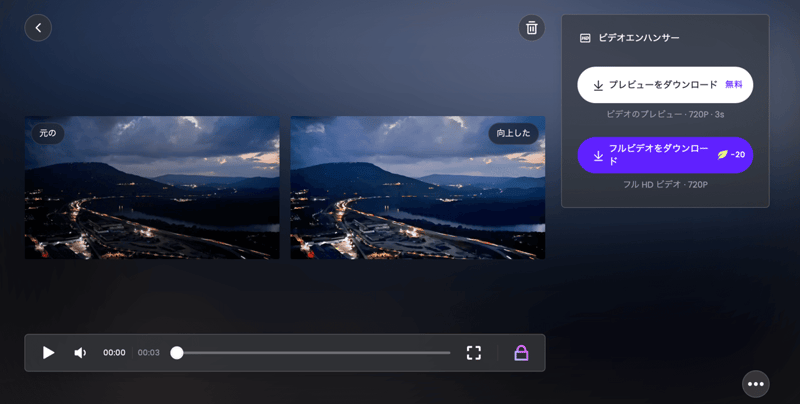Click the ビデオエンハンサー title text
This screenshot has height=404, width=800.
(638, 38)
